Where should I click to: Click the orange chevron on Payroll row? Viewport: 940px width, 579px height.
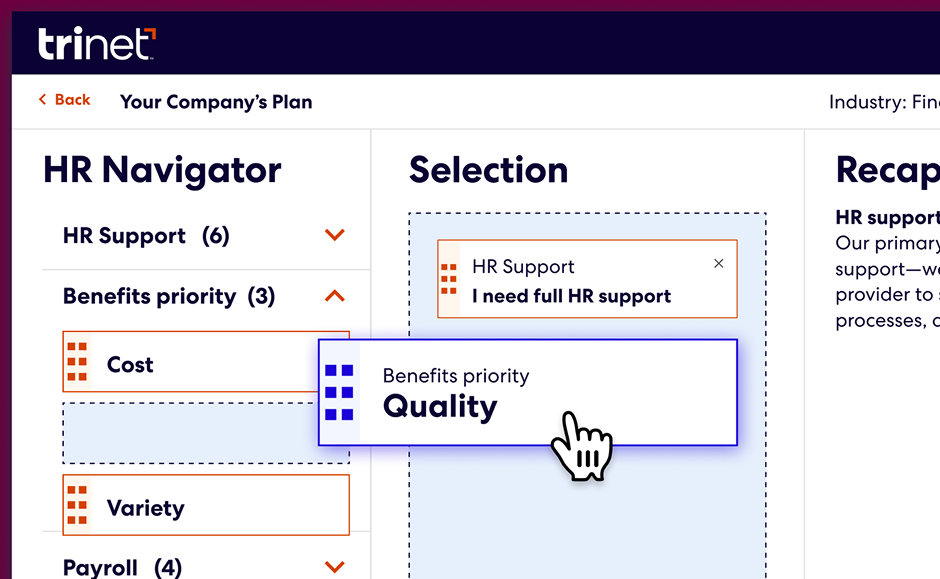coord(334,566)
